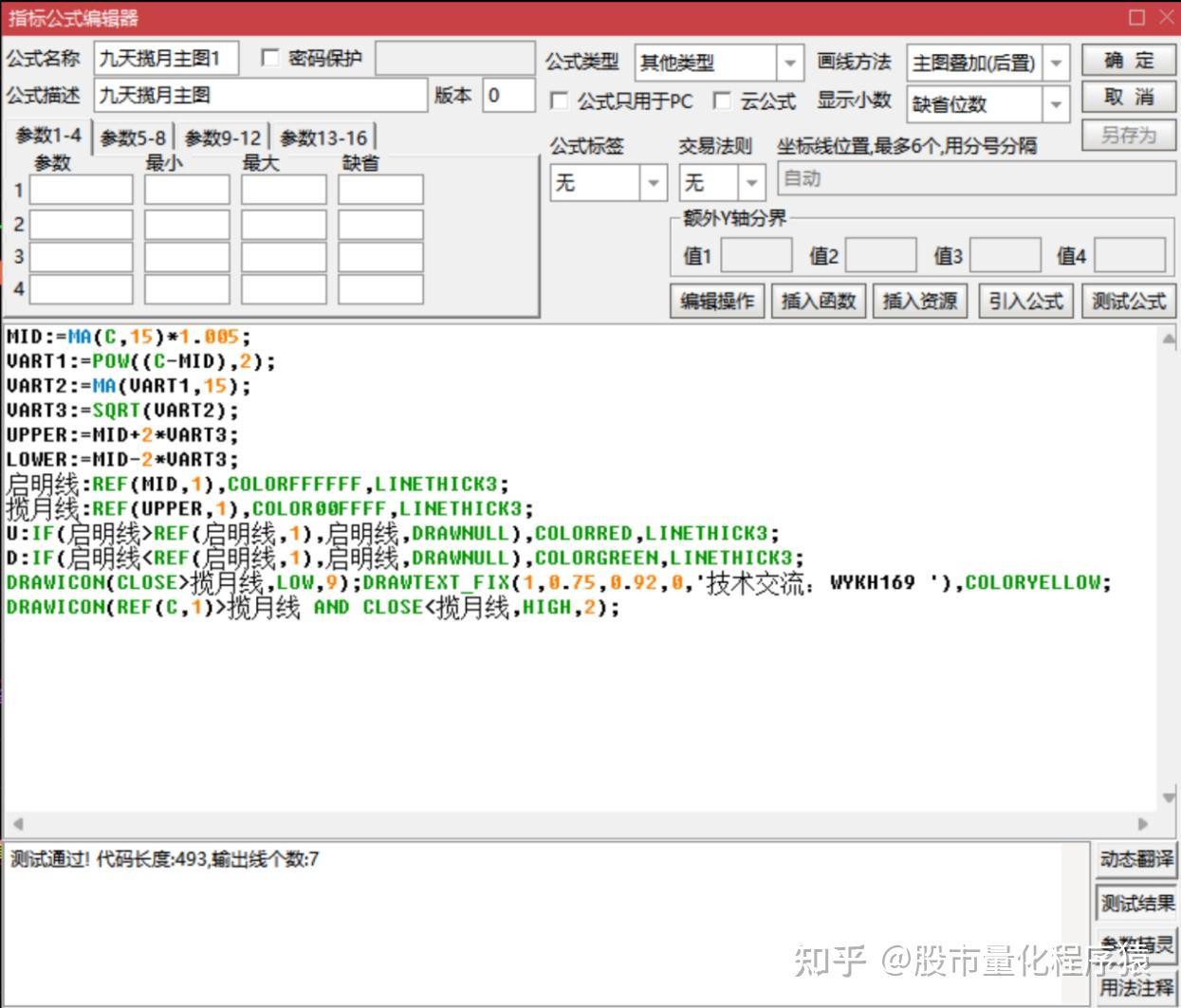The height and width of the screenshot is (1008, 1181).
Task: Click 插入函数 to insert a function
Action: coord(819,301)
